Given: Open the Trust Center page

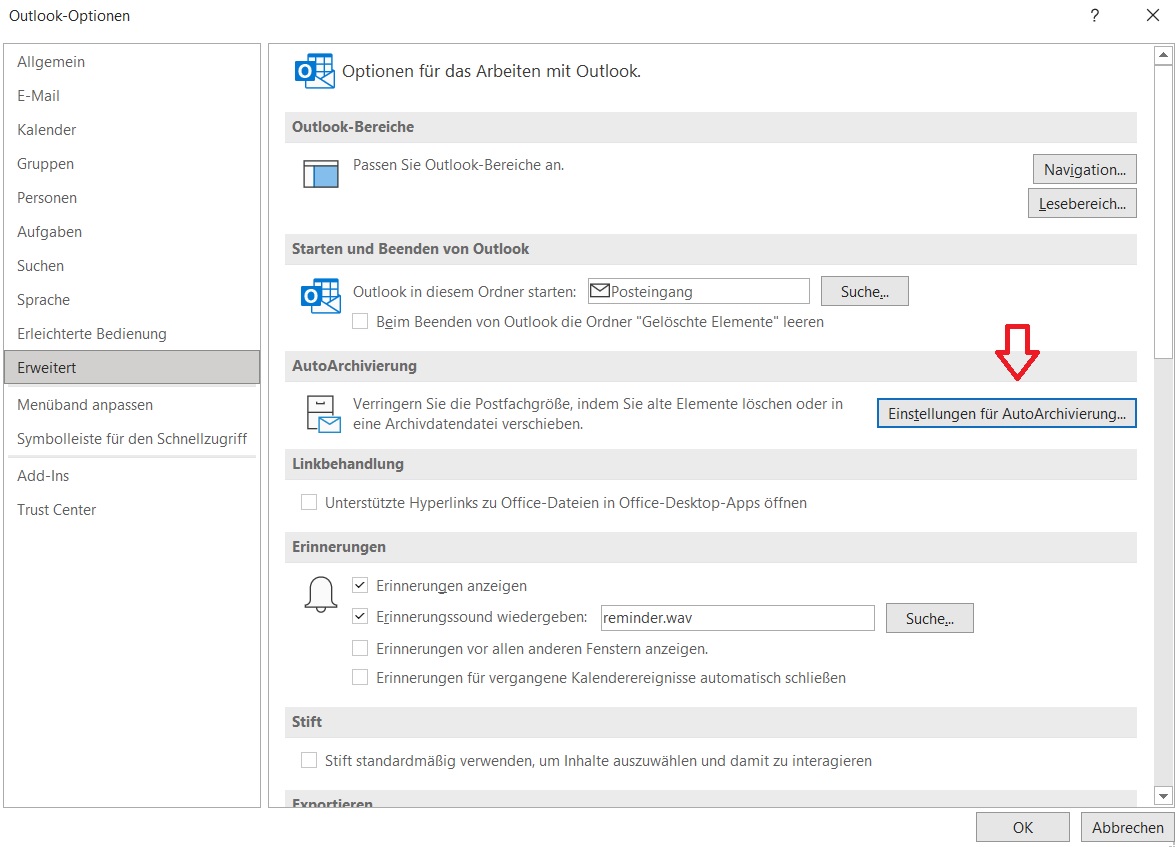Looking at the screenshot, I should tap(132, 510).
